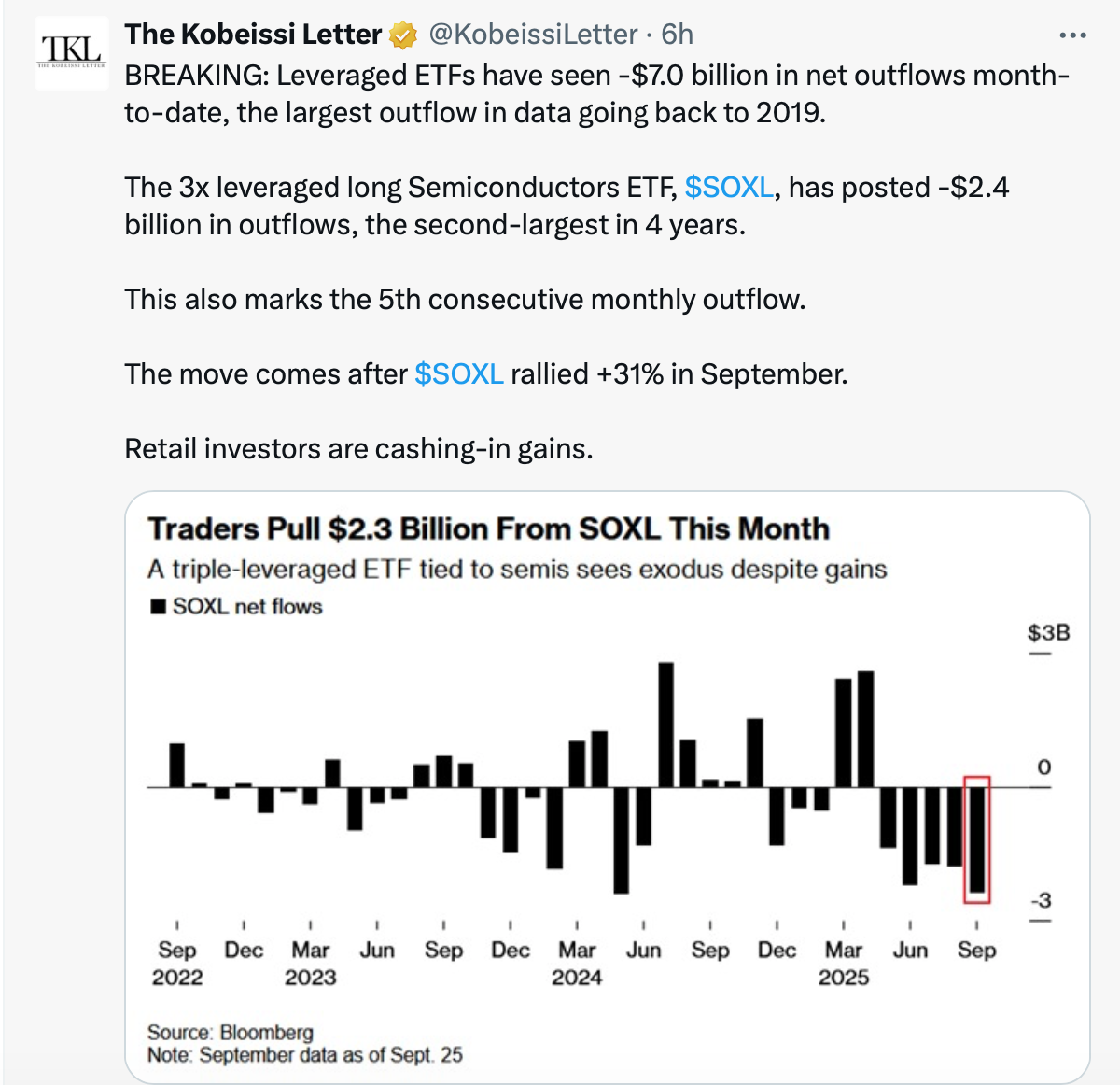
Task: Open The Kobeissi Letter profile name
Action: click(x=253, y=35)
